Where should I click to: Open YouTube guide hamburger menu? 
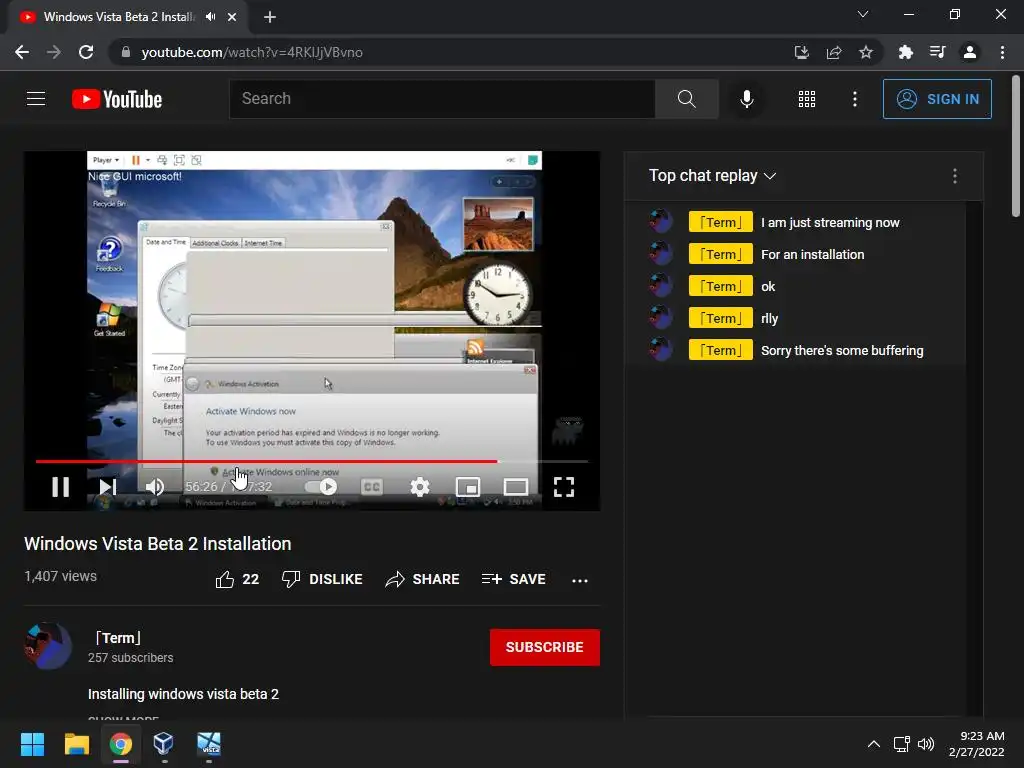coord(36,99)
